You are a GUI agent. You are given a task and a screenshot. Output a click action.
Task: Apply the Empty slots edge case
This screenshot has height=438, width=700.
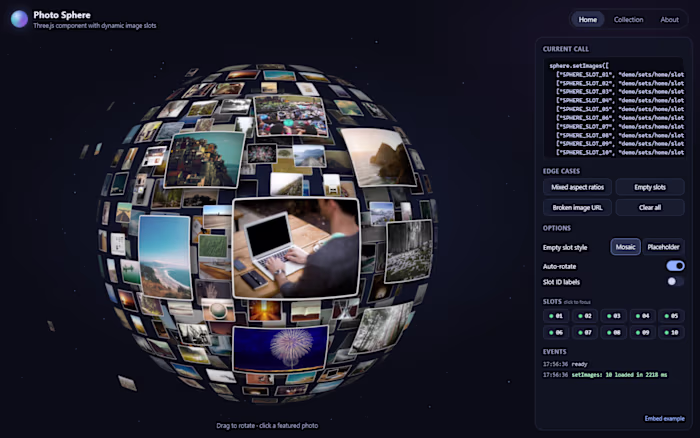click(x=650, y=187)
